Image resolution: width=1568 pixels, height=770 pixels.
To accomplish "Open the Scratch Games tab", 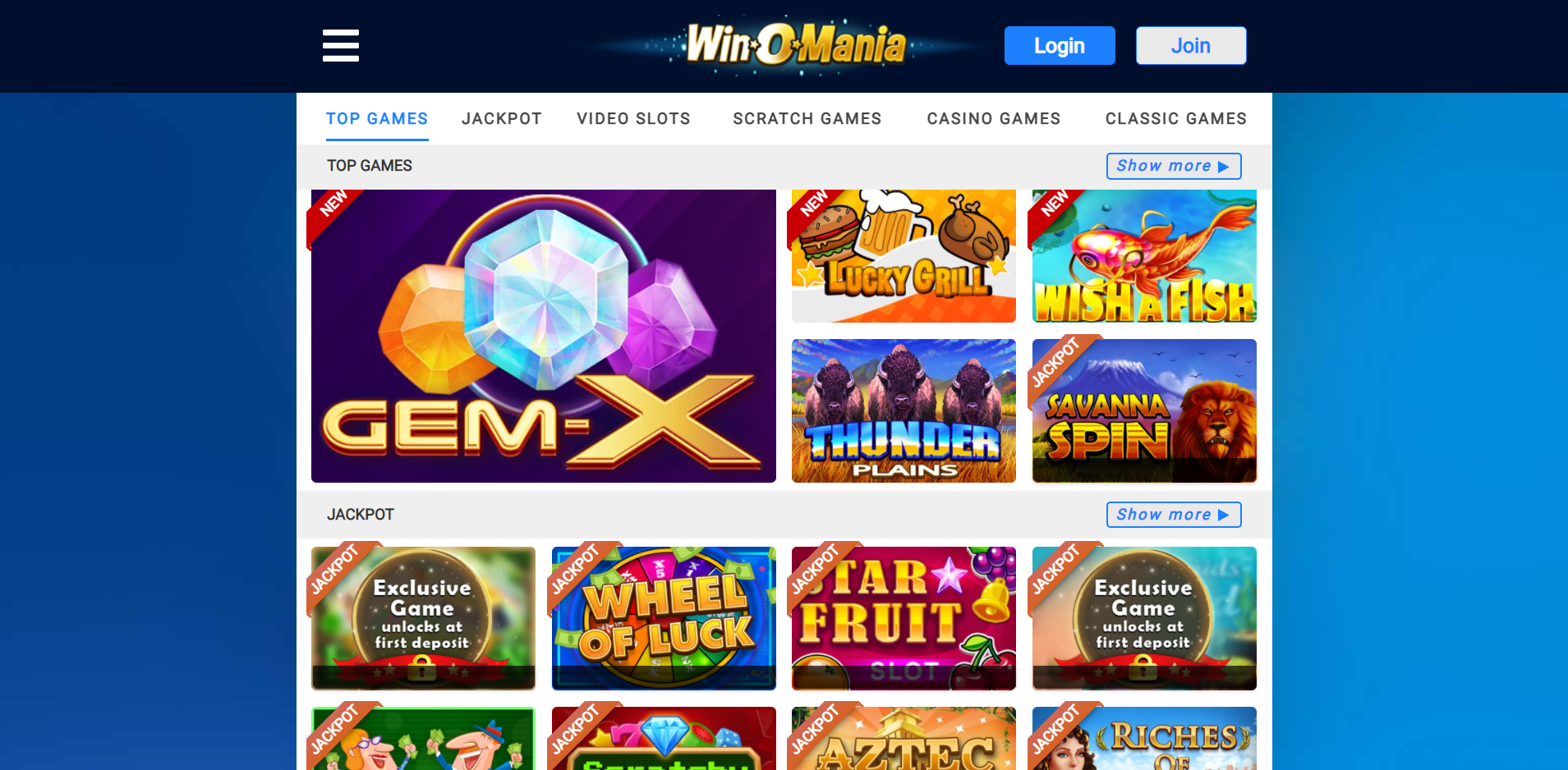I will coord(807,119).
